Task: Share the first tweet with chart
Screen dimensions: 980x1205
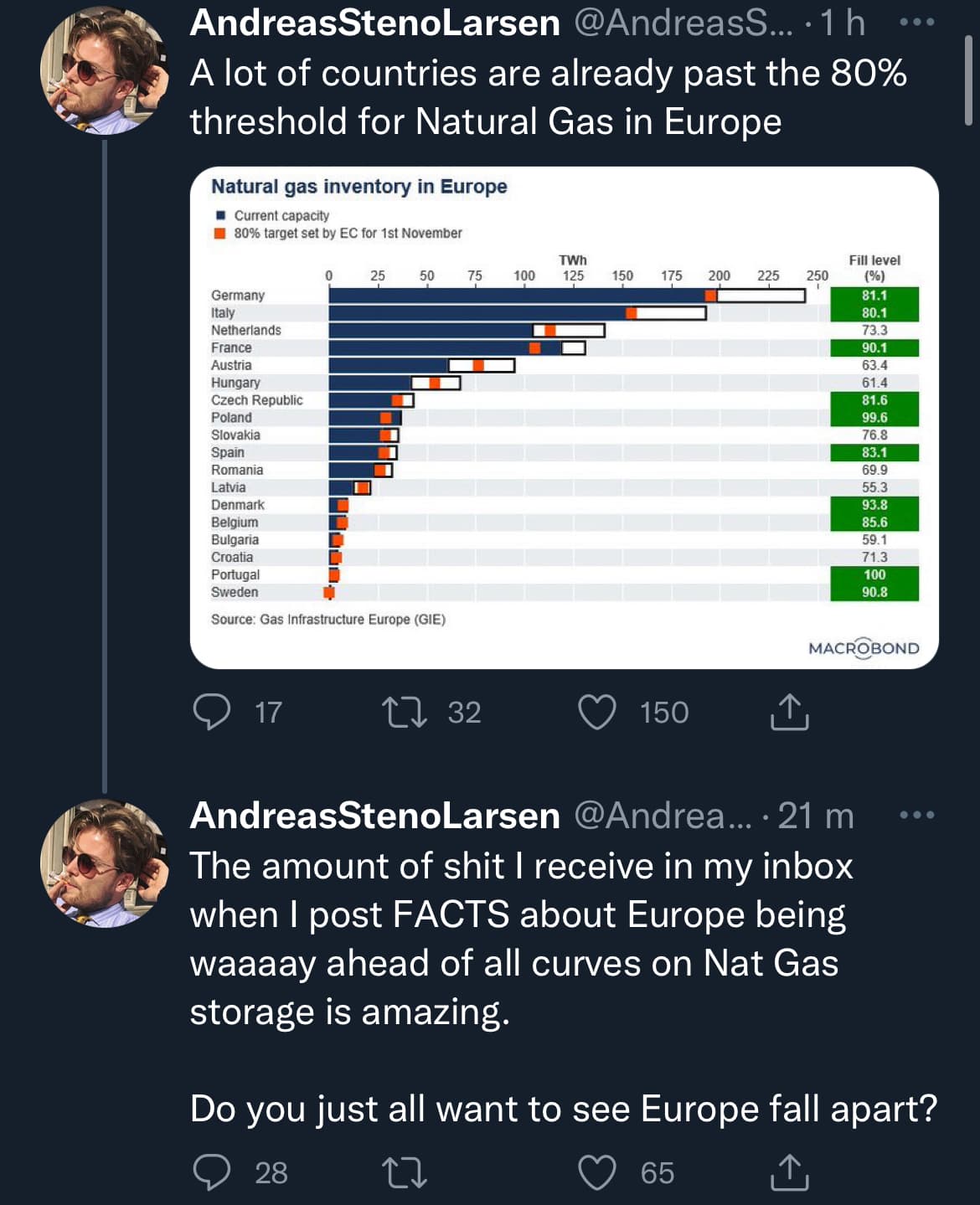Action: [x=789, y=713]
